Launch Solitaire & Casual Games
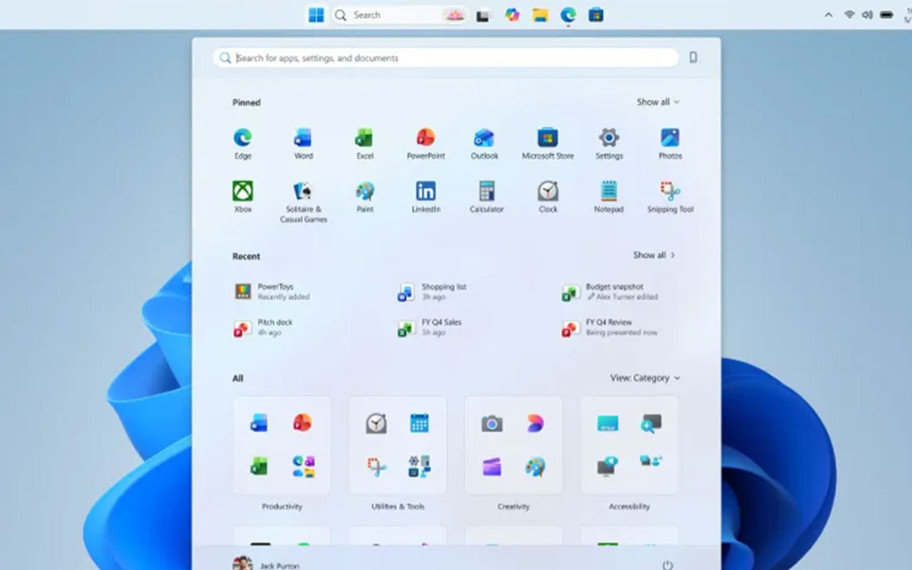 (x=303, y=202)
